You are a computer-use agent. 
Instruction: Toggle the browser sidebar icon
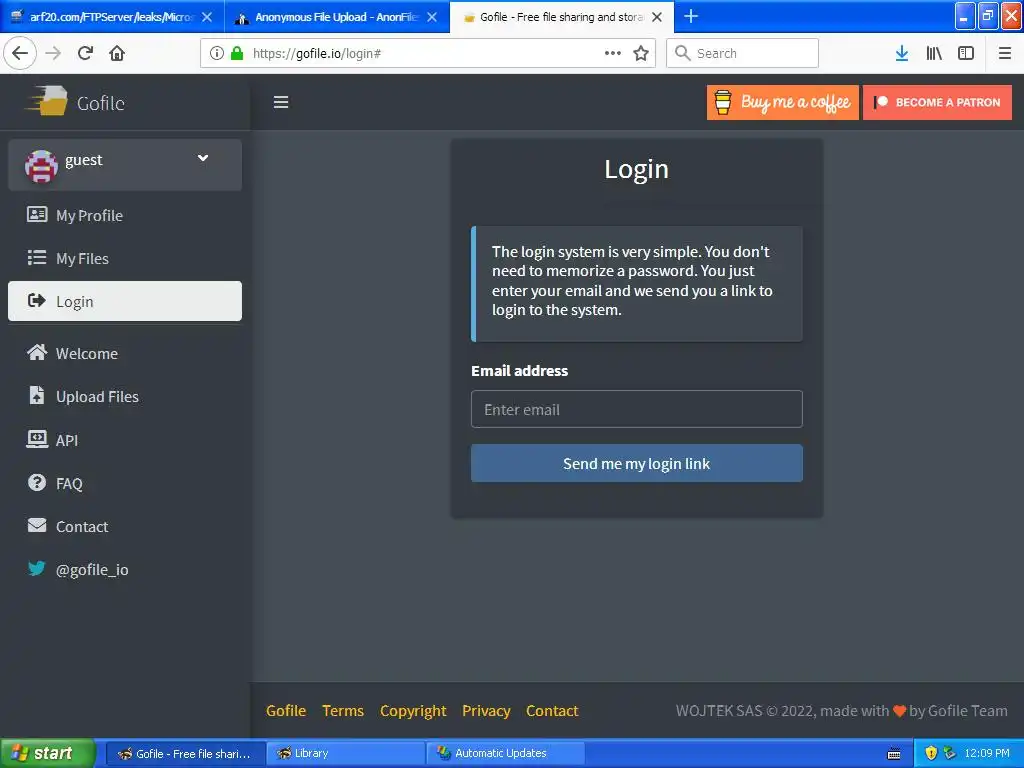(x=966, y=53)
